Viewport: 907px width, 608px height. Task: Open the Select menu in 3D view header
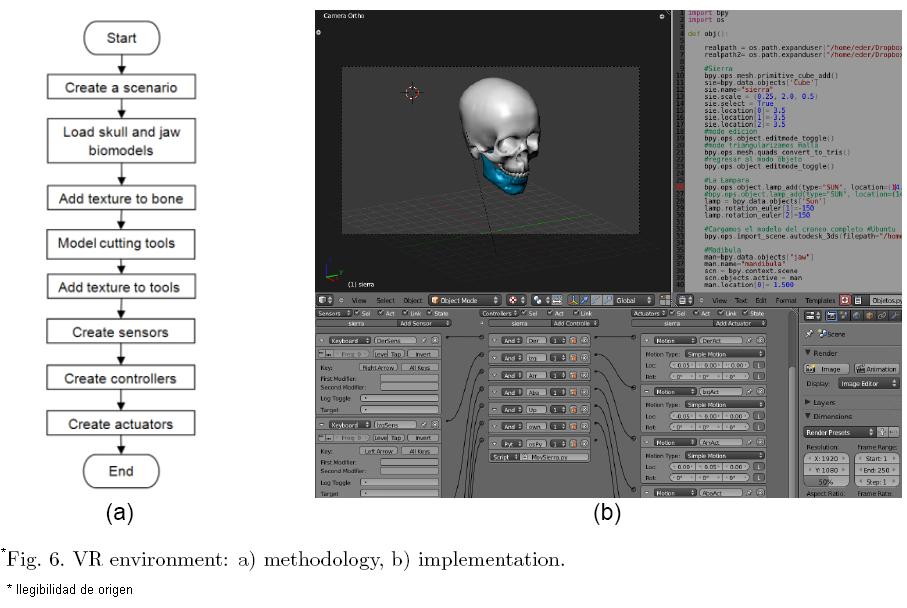pyautogui.click(x=385, y=299)
